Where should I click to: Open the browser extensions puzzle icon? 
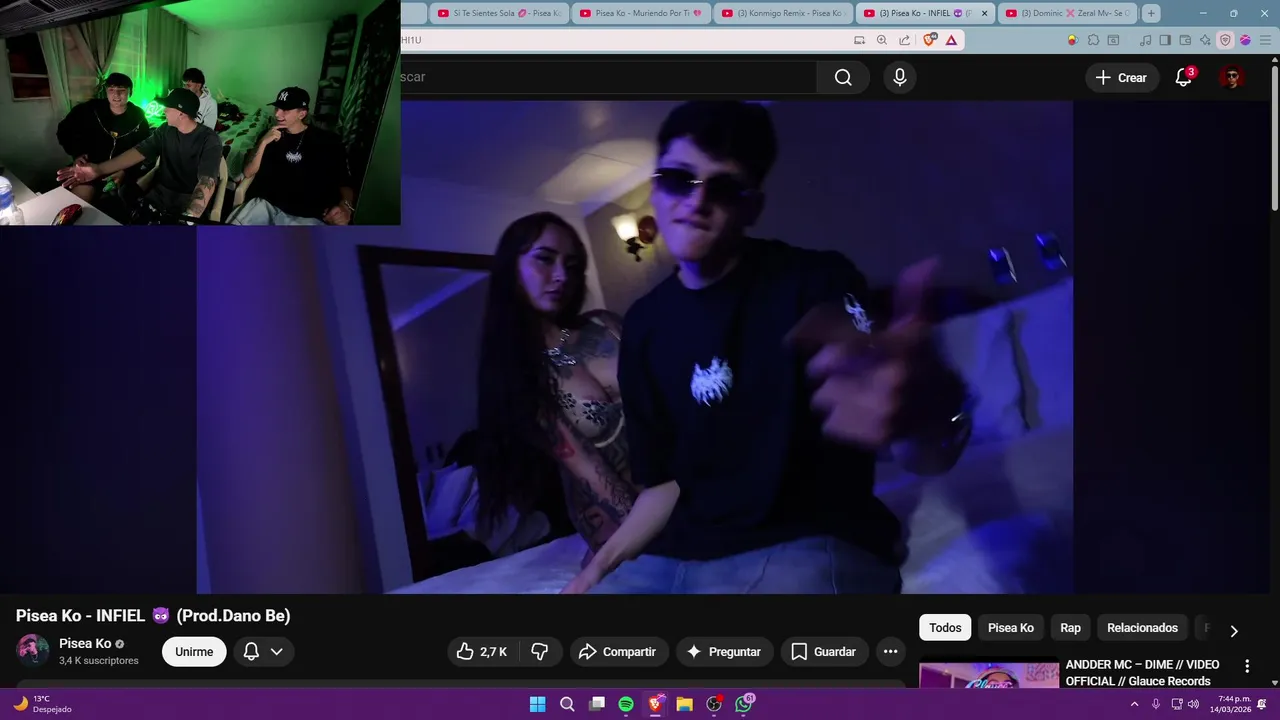click(x=1093, y=40)
